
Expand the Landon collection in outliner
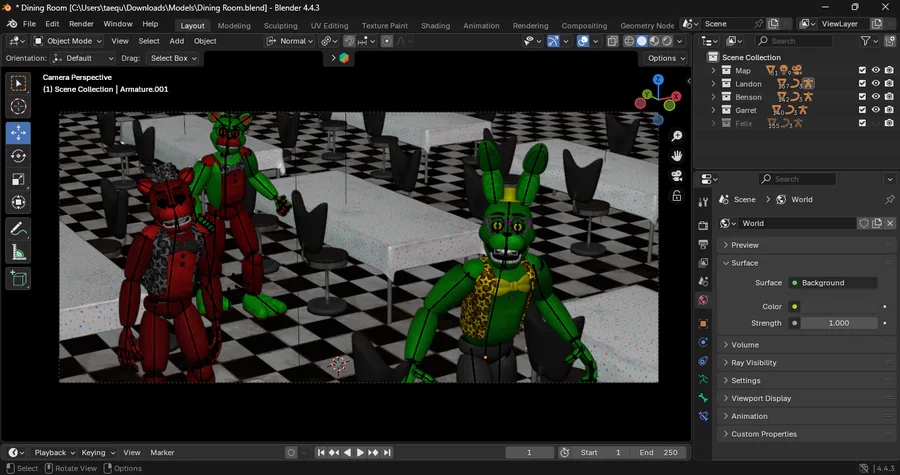[713, 84]
